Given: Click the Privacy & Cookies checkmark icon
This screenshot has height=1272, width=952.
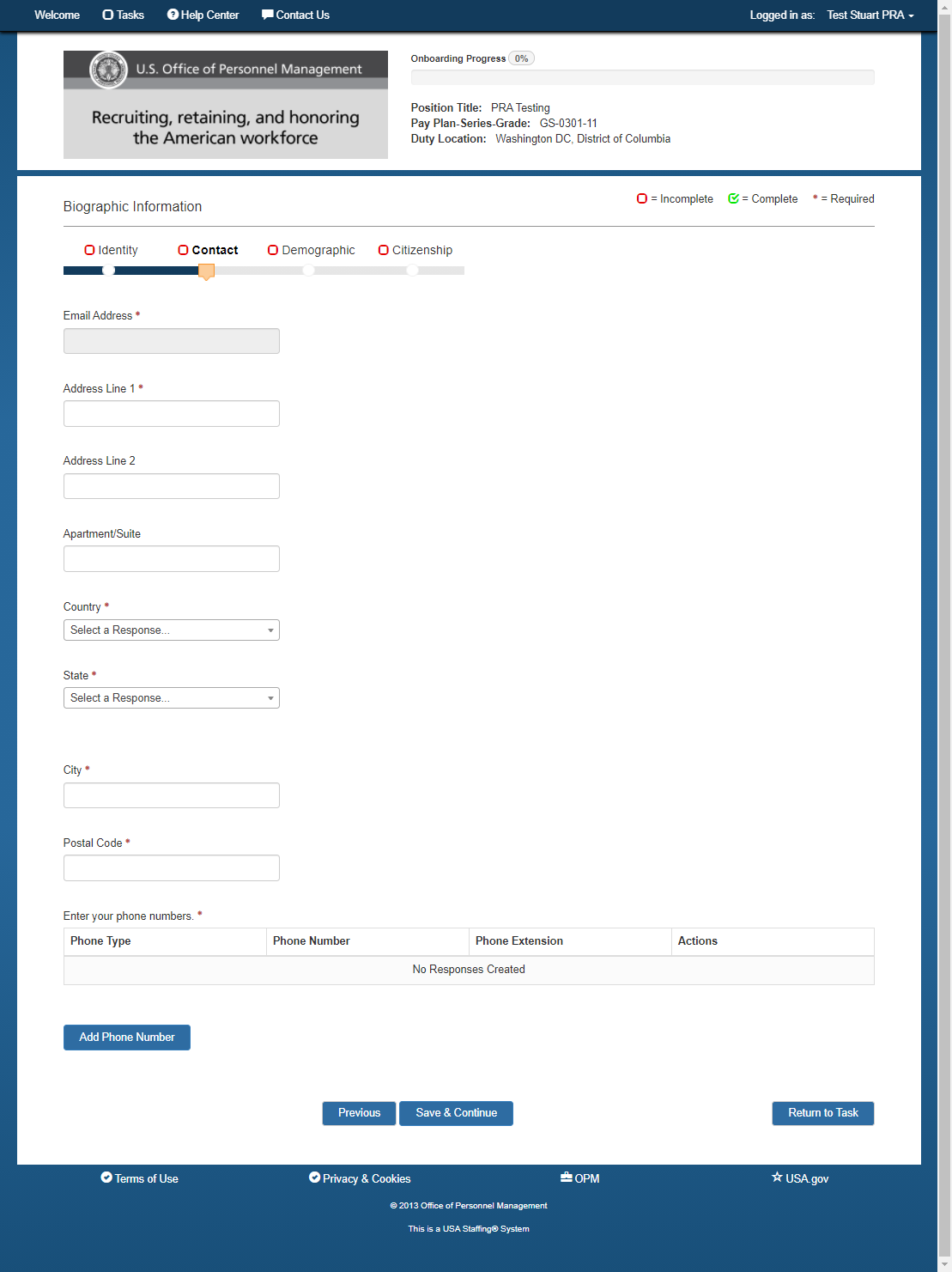Looking at the screenshot, I should click(314, 1178).
